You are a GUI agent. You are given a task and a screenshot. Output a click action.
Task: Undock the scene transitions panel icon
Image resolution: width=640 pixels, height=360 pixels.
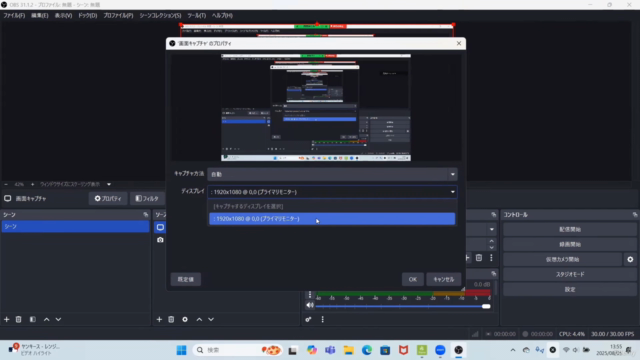click(x=493, y=215)
